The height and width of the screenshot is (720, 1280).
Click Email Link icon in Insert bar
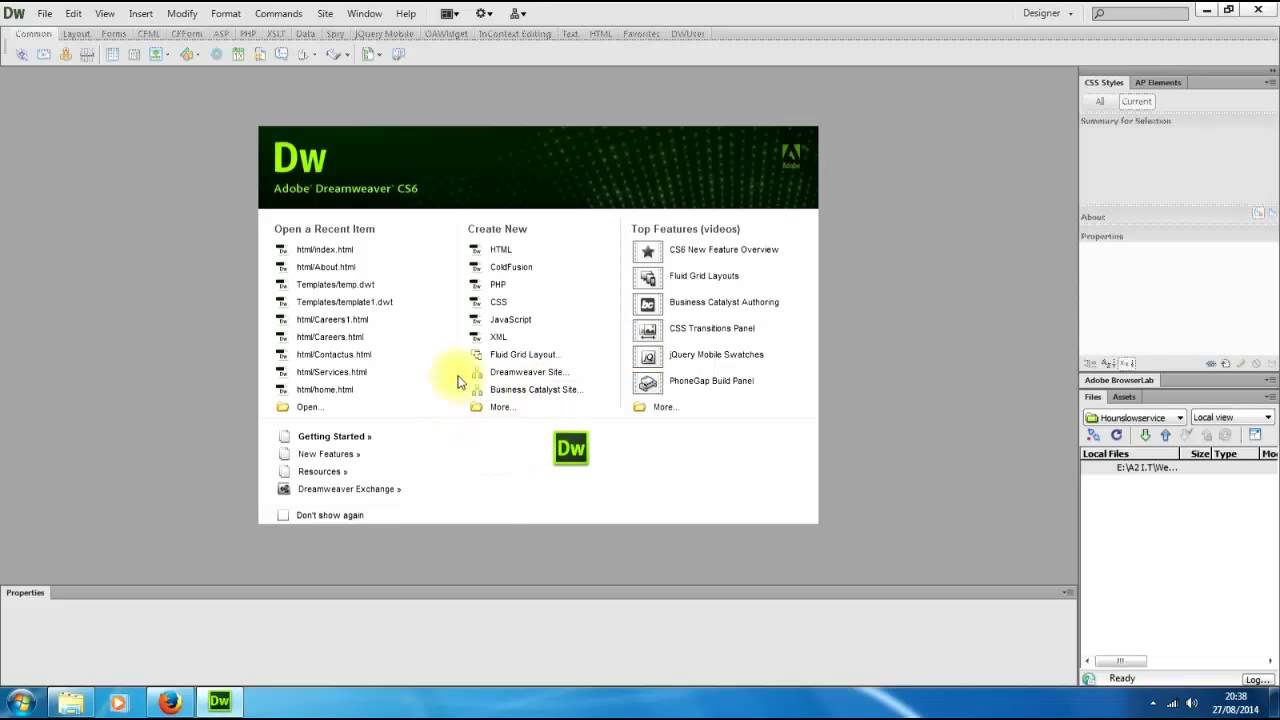(x=43, y=54)
